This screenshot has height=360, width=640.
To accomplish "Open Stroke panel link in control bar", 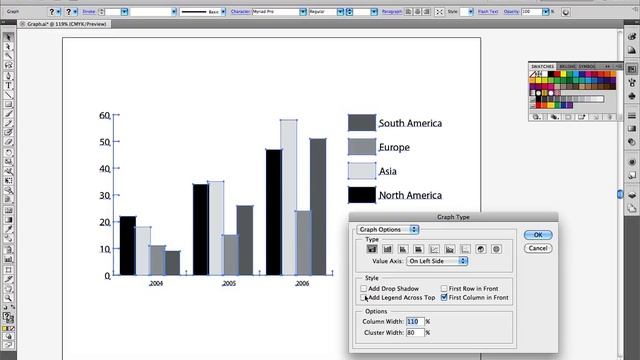I will click(x=89, y=12).
